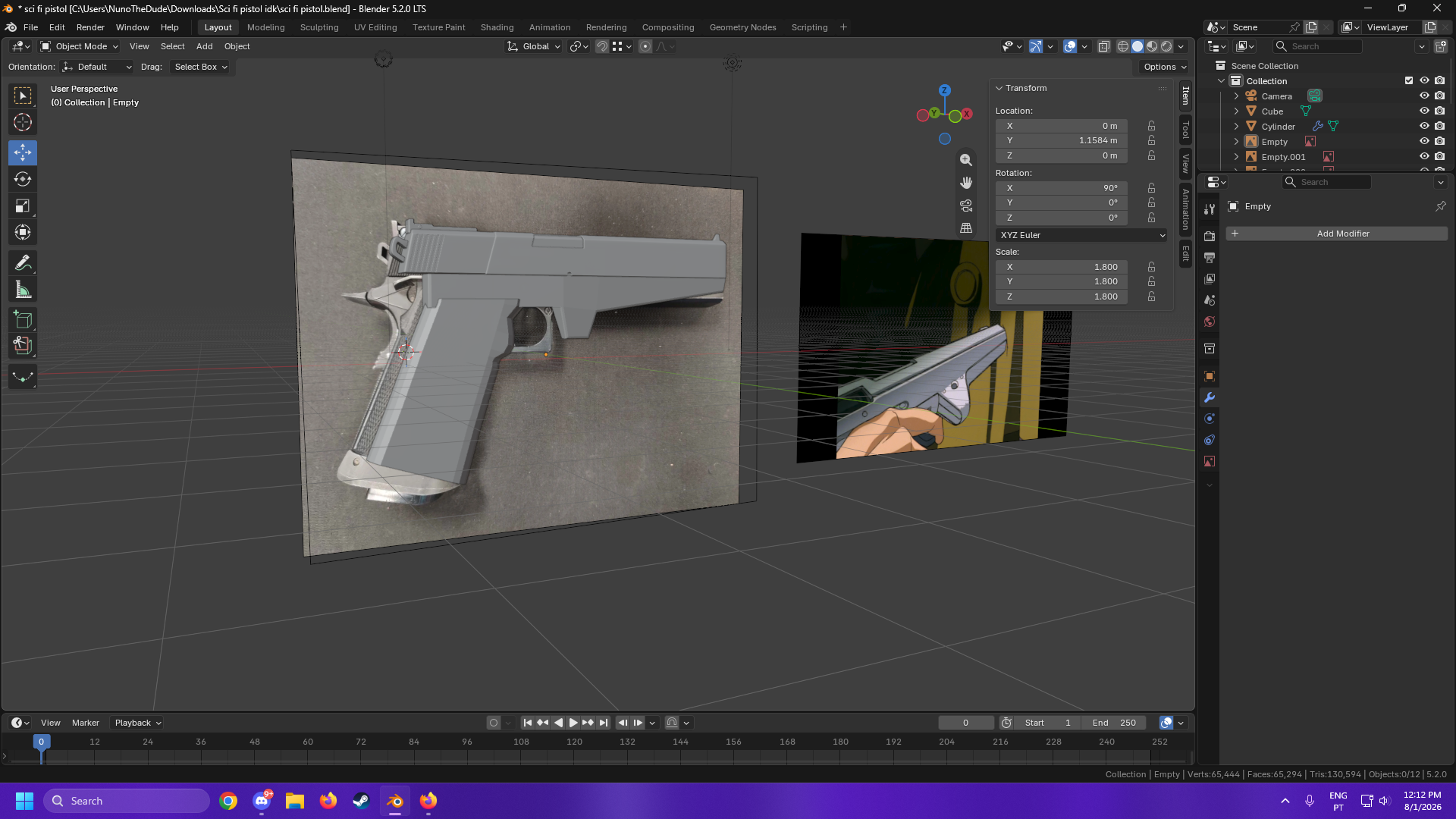Open the Add menu in viewport header
The height and width of the screenshot is (819, 1456).
(205, 46)
